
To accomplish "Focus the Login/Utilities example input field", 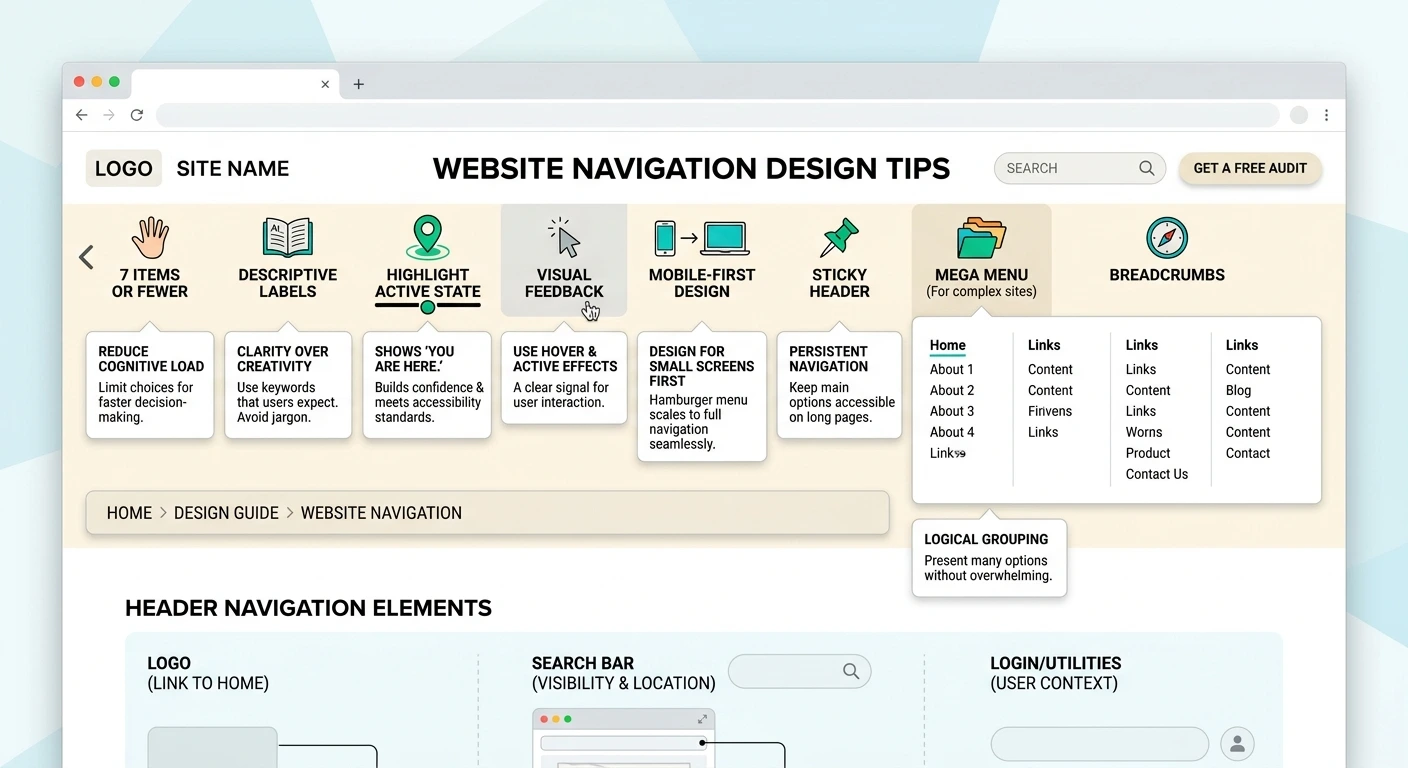I will 1100,744.
